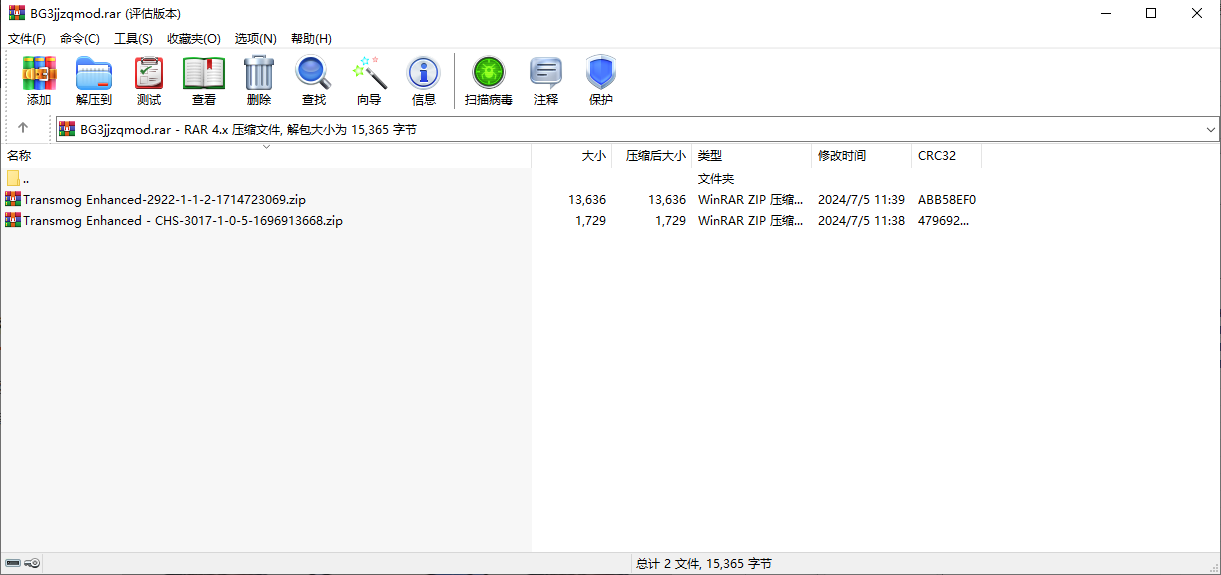Click the 注释 (Comment) toolbar icon
The image size is (1221, 575).
point(546,73)
